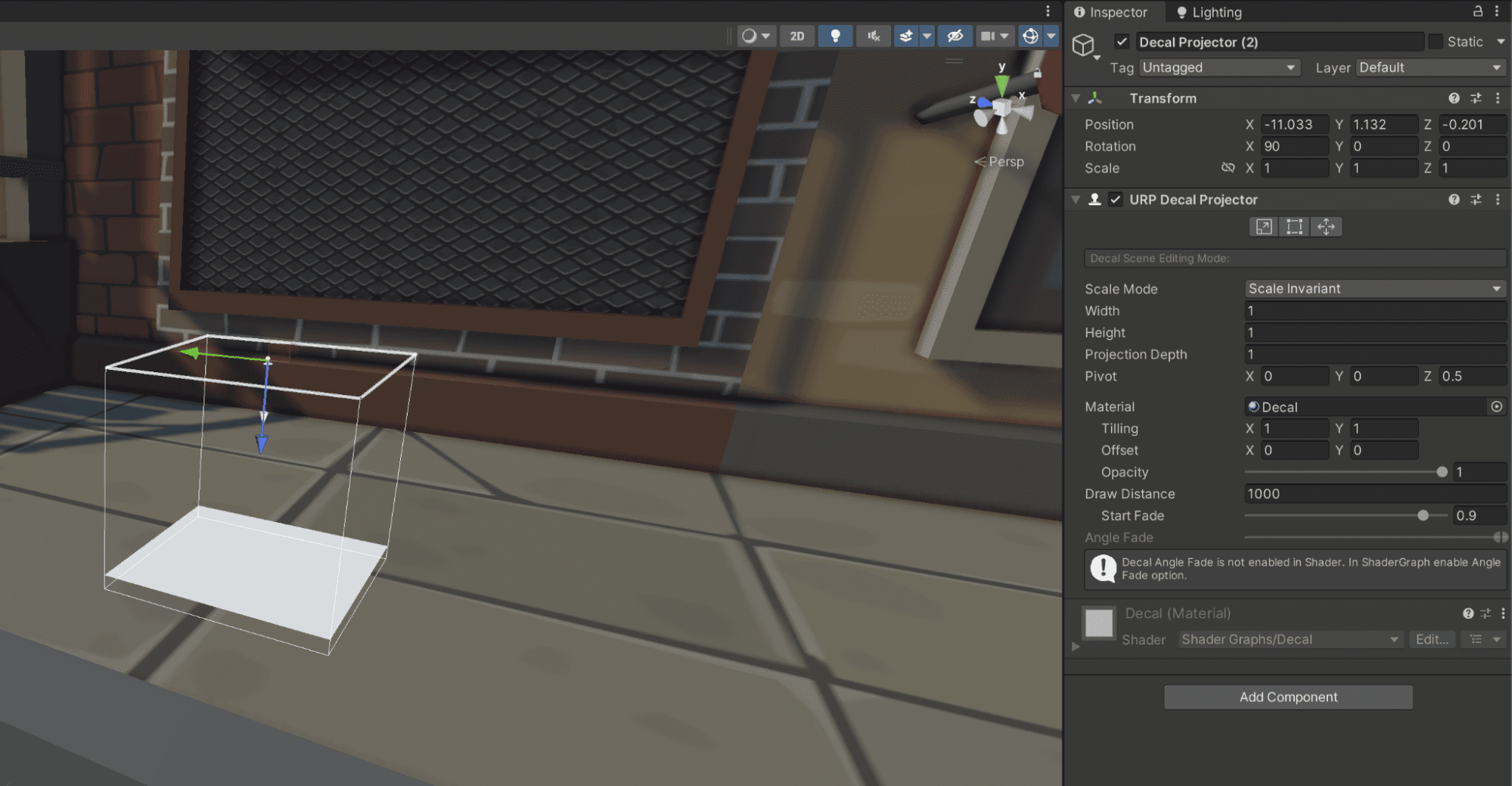This screenshot has height=786, width=1512.
Task: Open Transform component help icon
Action: tap(1454, 98)
